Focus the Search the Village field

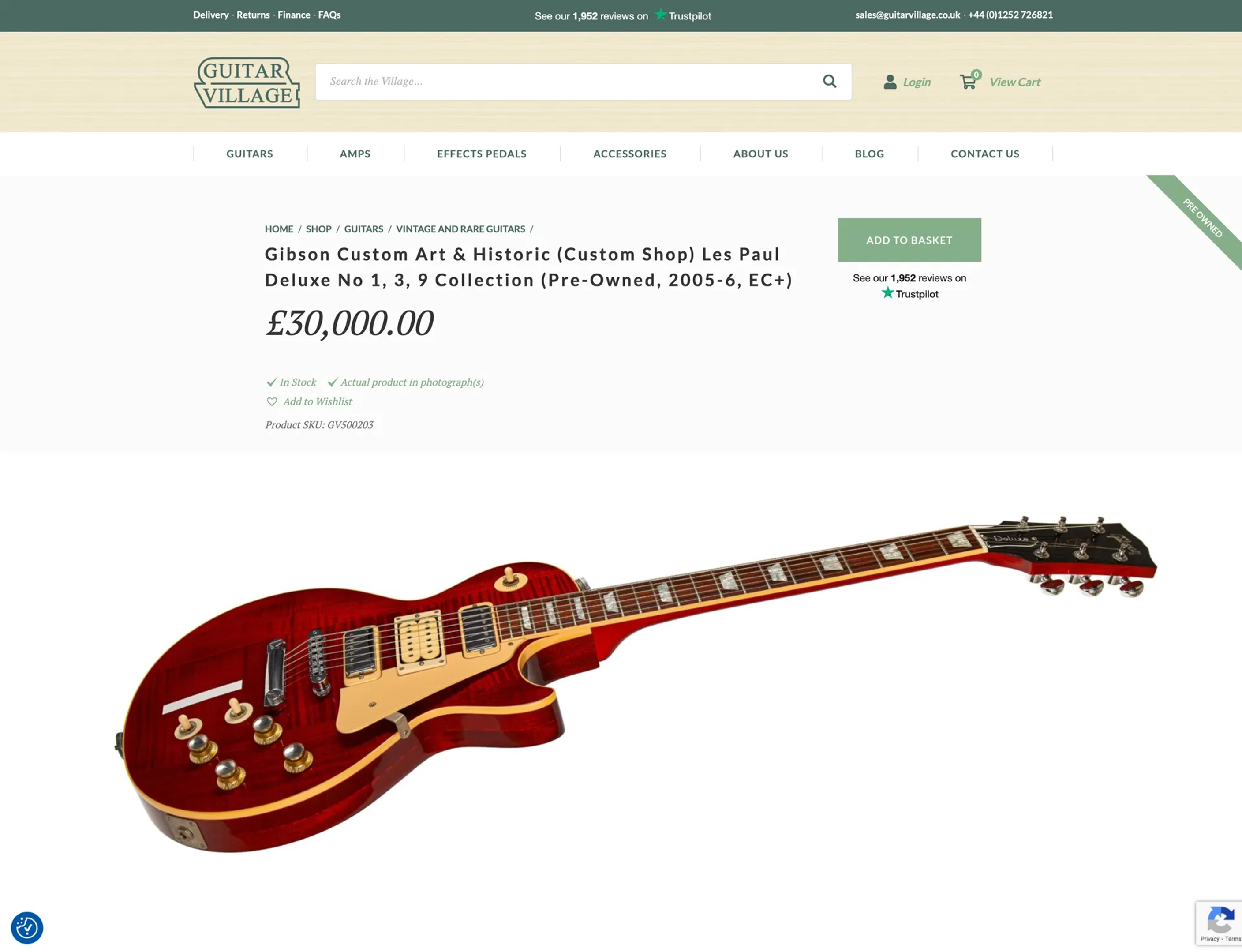[569, 82]
